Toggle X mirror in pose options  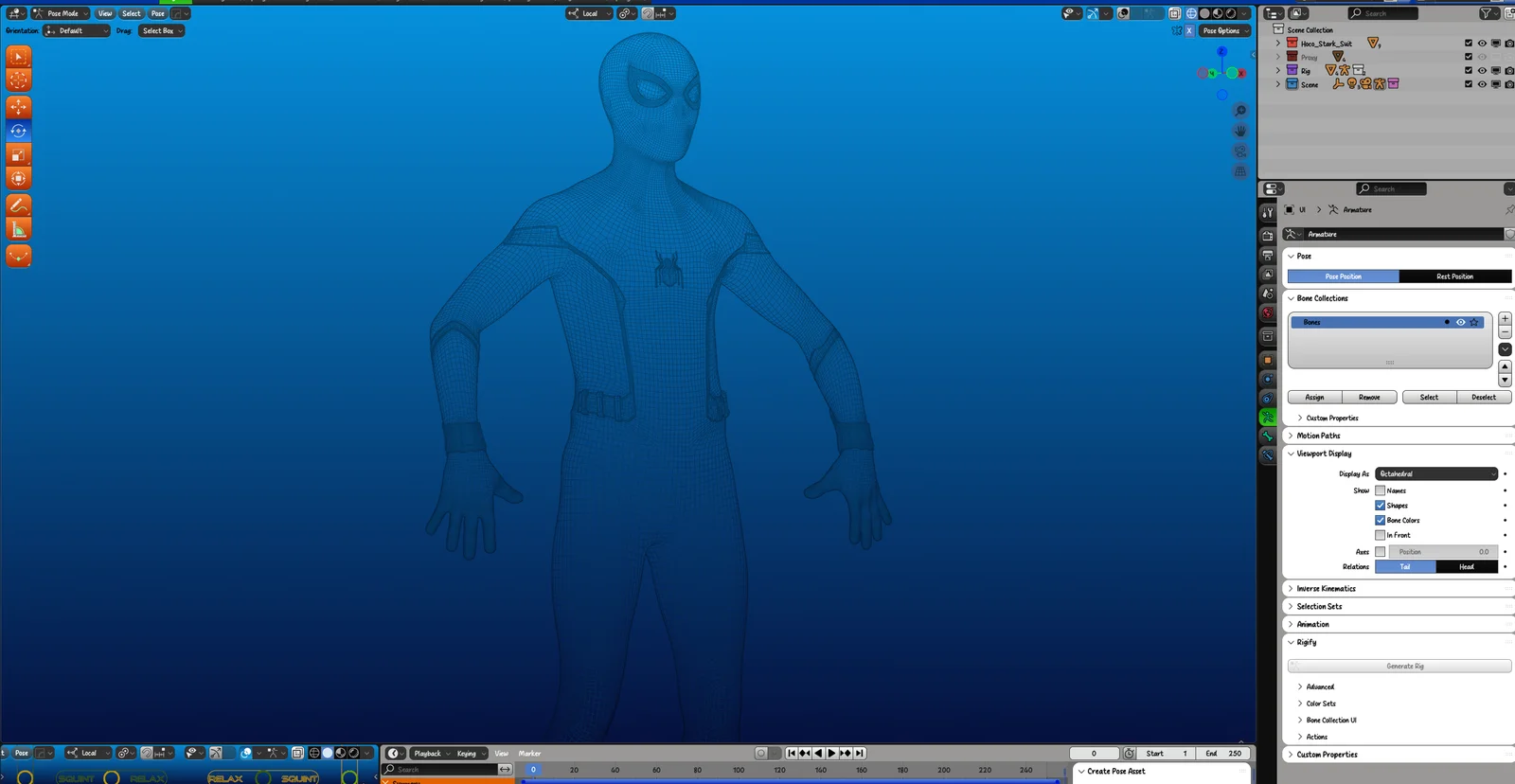tap(1189, 30)
